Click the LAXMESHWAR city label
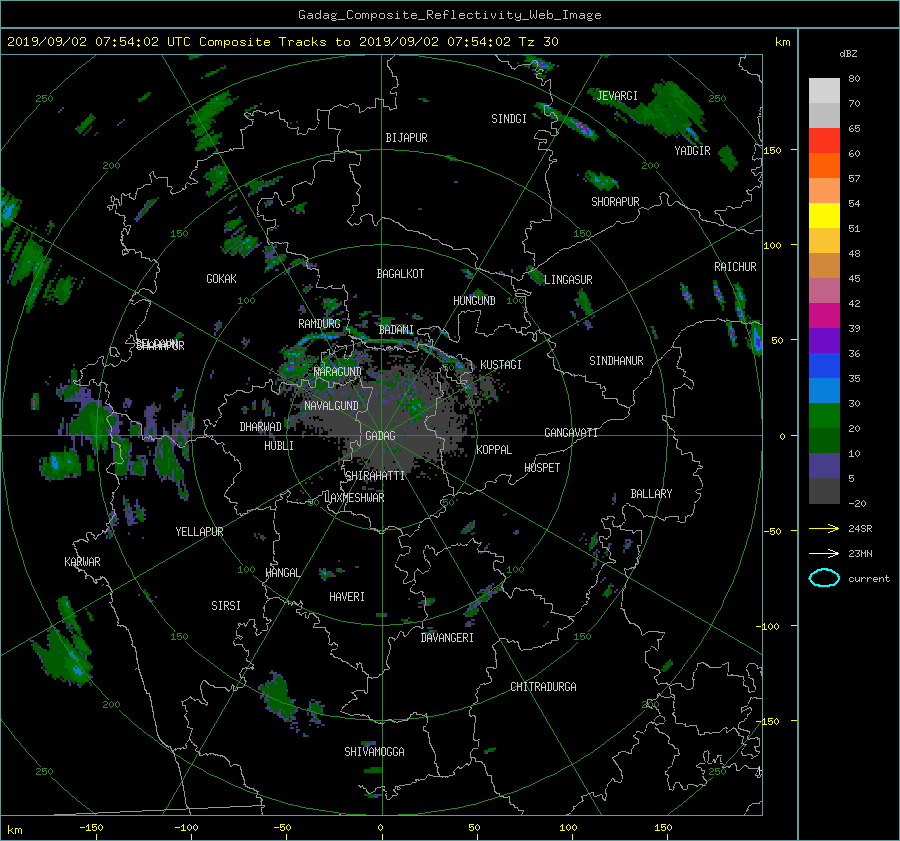The image size is (900, 841). pyautogui.click(x=354, y=498)
